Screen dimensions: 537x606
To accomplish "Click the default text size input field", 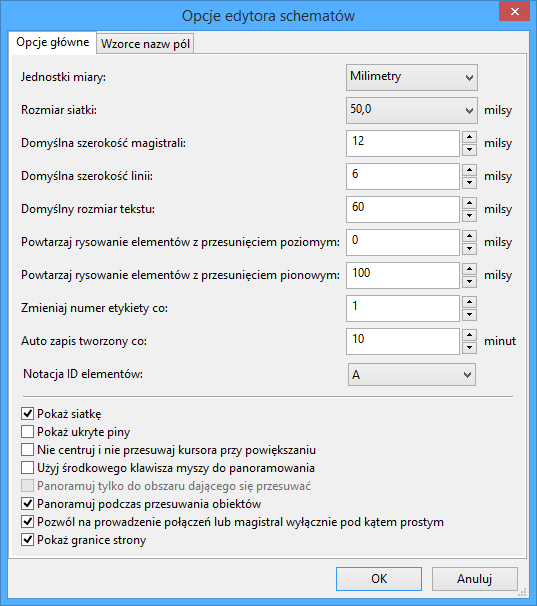I will (x=403, y=209).
